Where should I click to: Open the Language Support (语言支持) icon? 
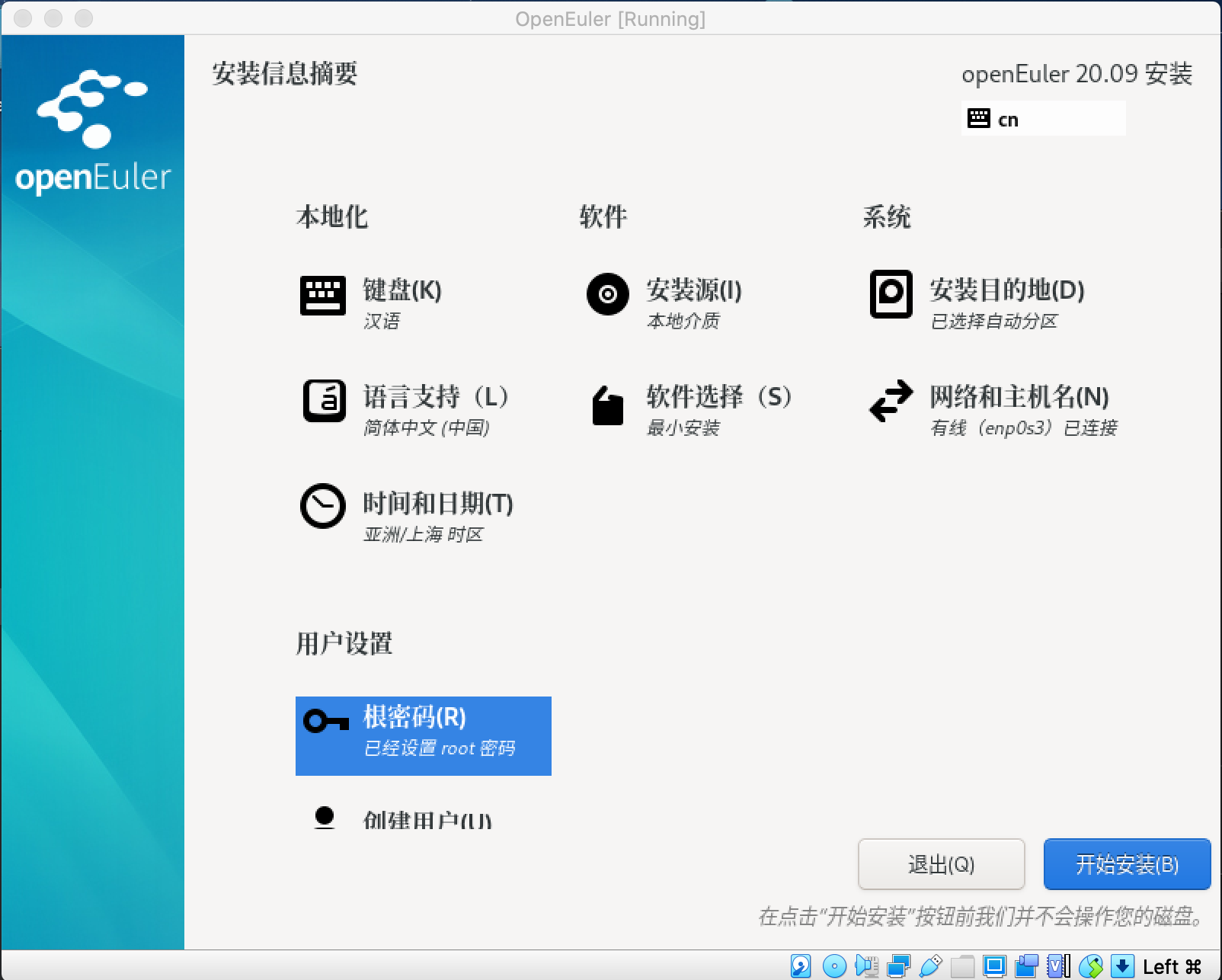[x=324, y=401]
